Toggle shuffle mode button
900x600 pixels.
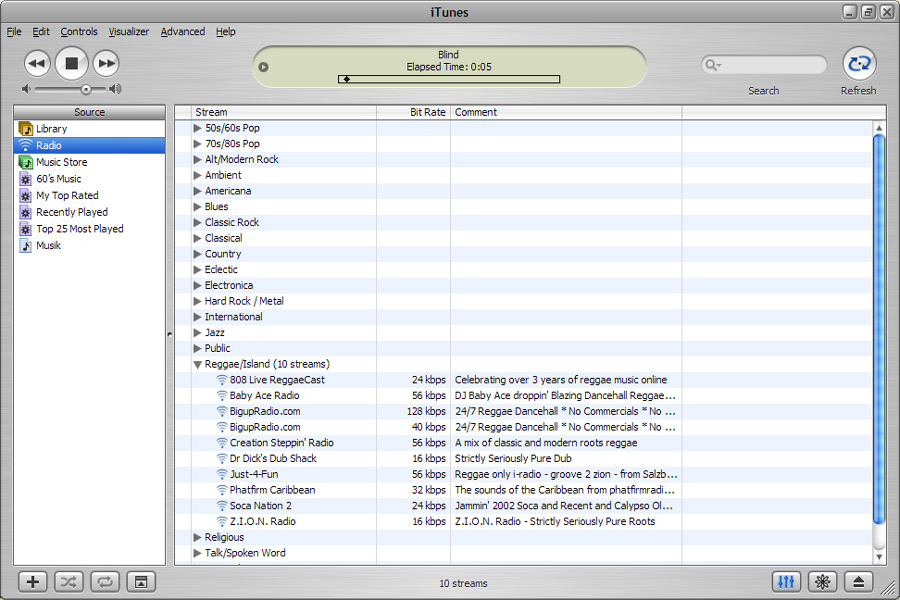[69, 582]
